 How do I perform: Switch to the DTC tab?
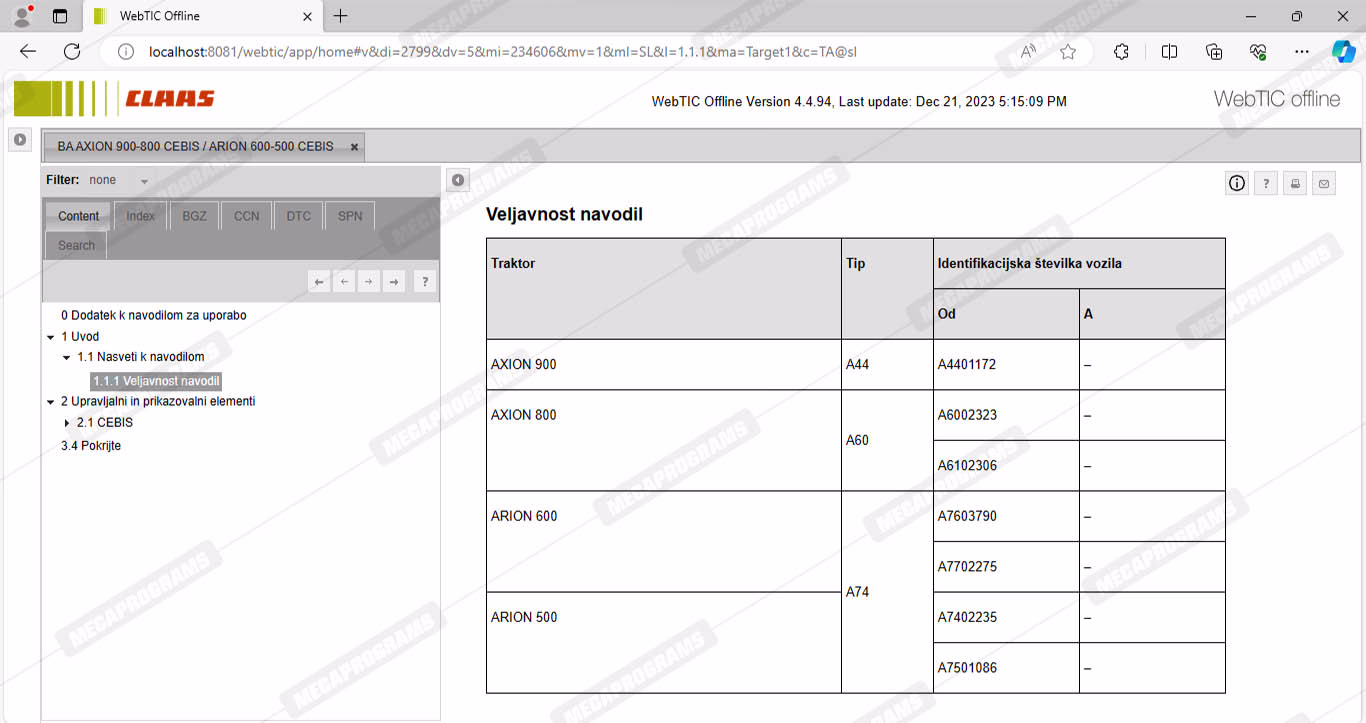click(x=298, y=216)
